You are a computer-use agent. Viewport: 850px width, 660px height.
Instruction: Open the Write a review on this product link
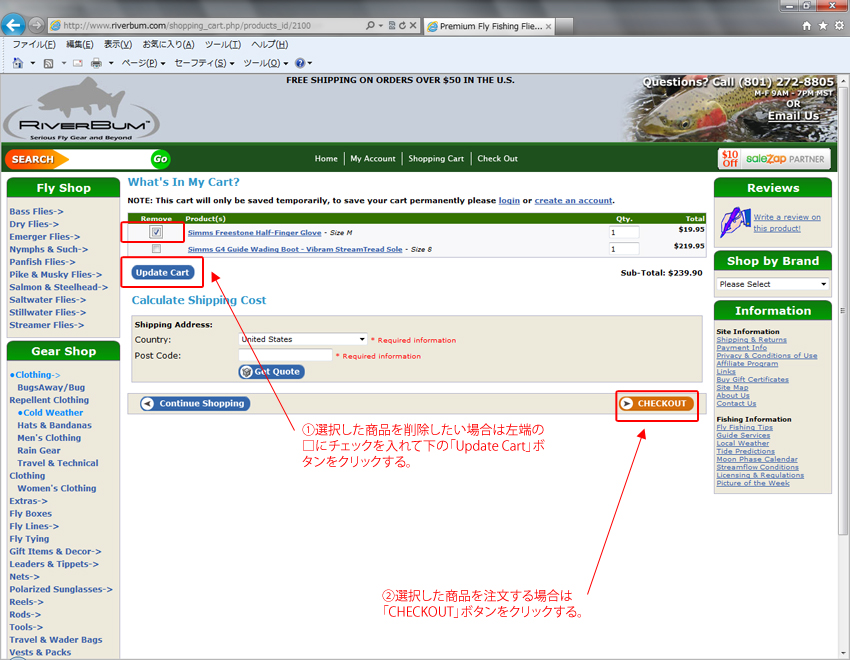(787, 223)
